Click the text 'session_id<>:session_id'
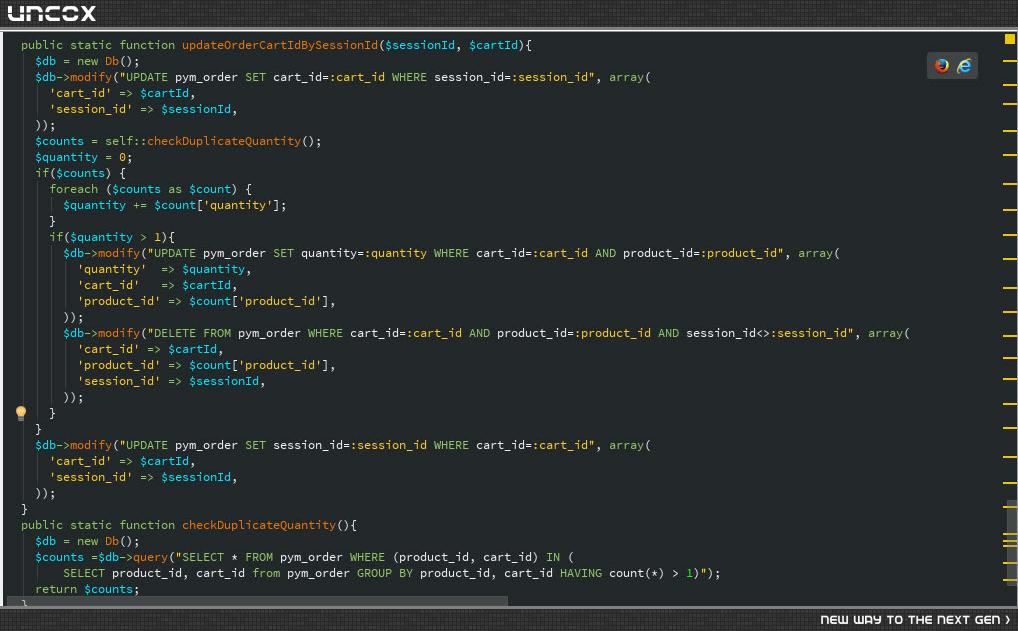This screenshot has width=1018, height=631. [767, 333]
